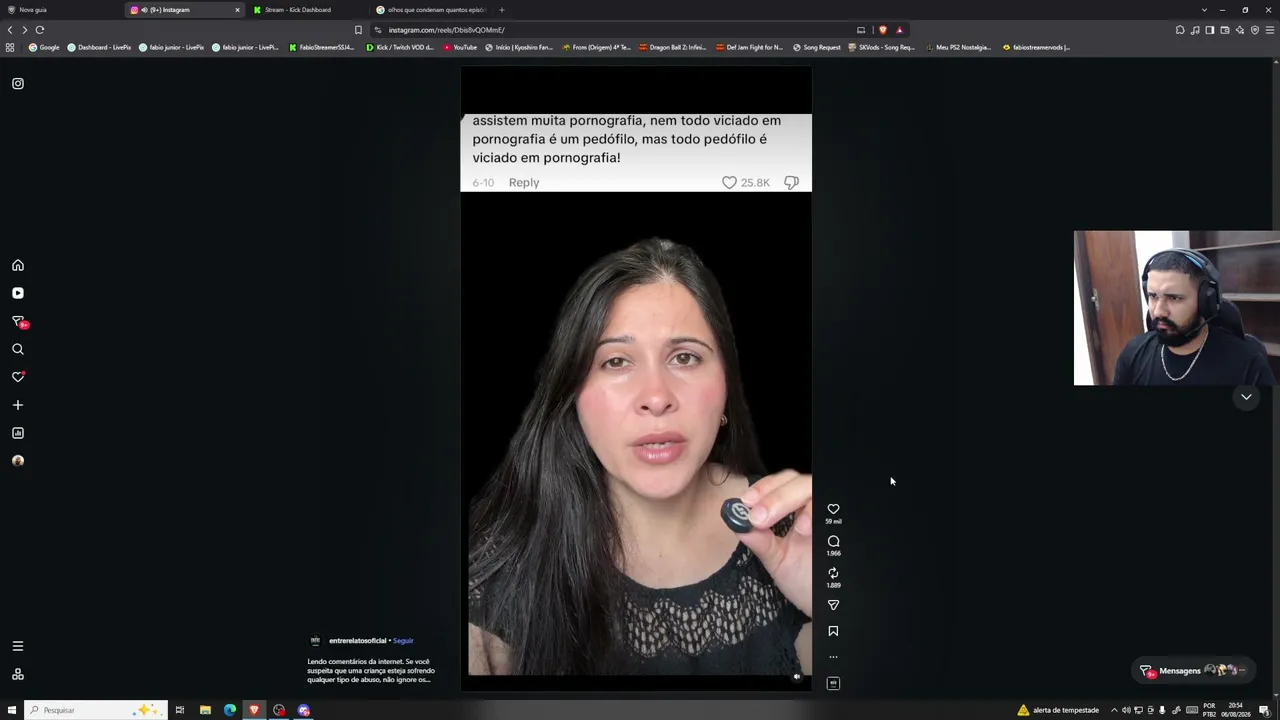Open the Mensagens floating panel
The width and height of the screenshot is (1280, 720).
(1194, 670)
